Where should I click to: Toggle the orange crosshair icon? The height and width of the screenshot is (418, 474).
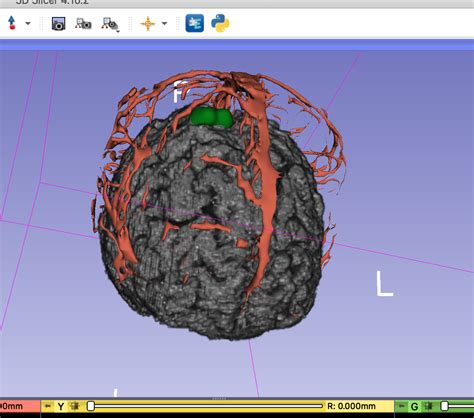pyautogui.click(x=148, y=24)
